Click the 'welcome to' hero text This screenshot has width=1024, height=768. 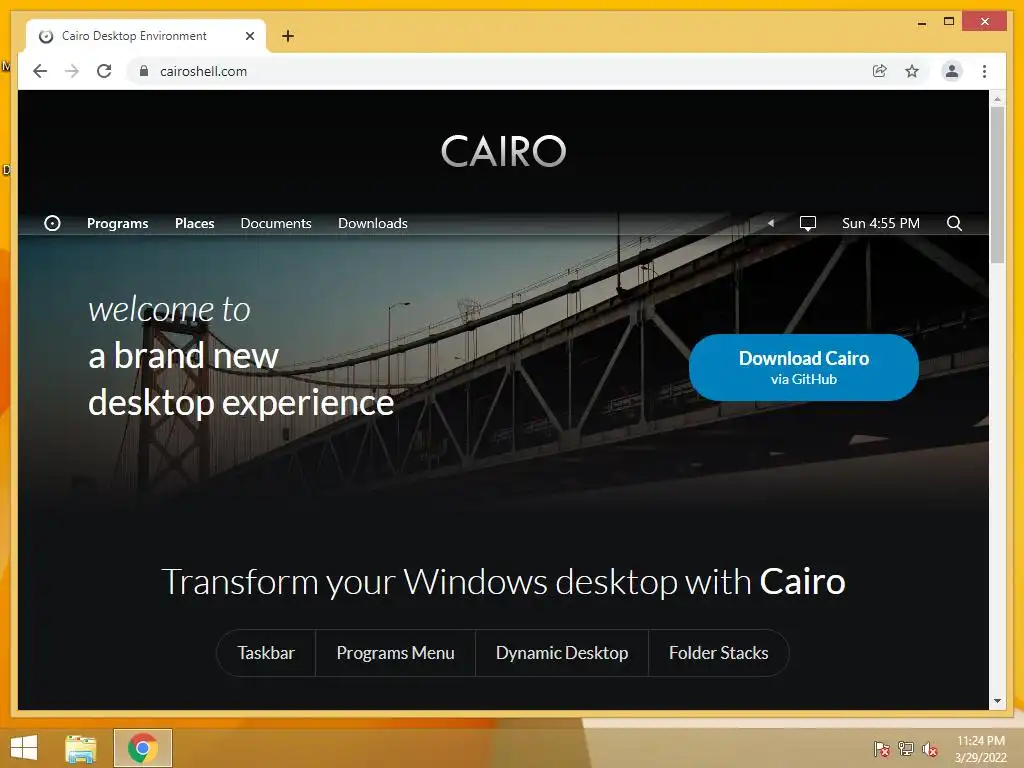point(169,310)
